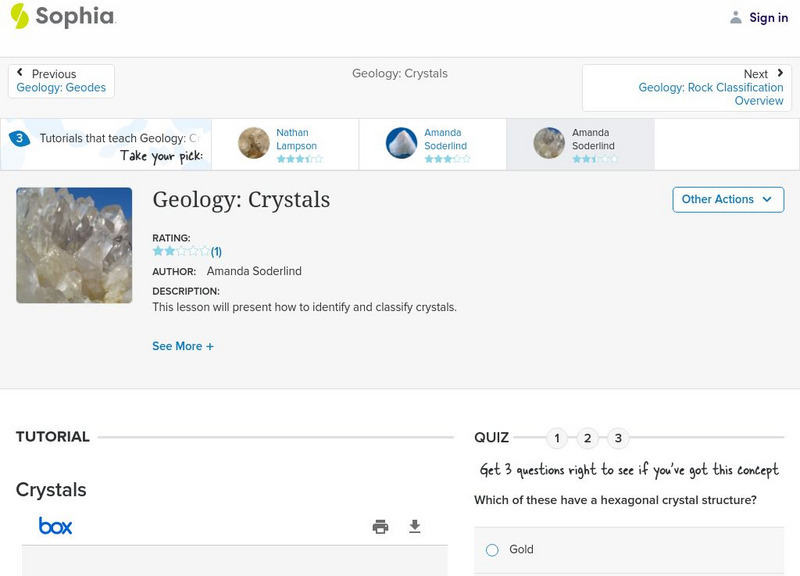Click the Sophia logo icon
This screenshot has width=800, height=576.
coord(20,16)
